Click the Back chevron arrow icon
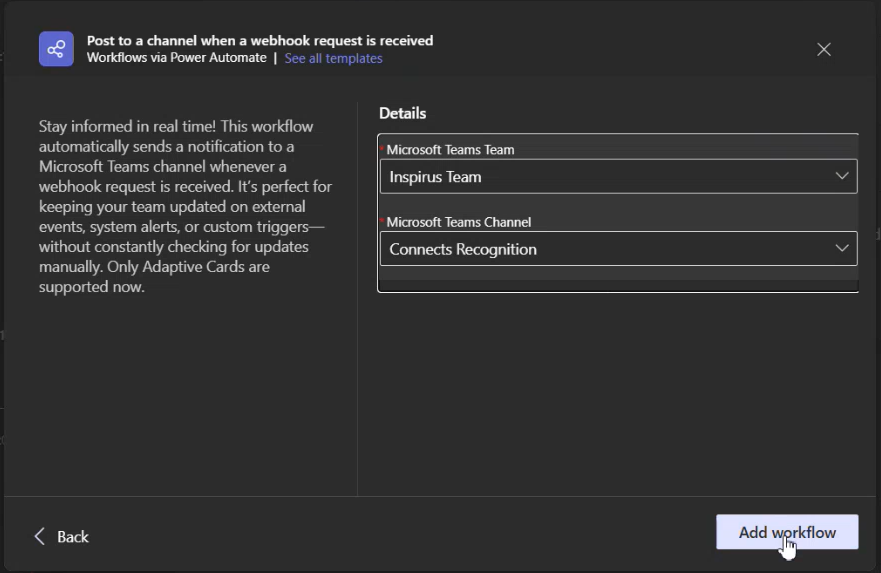 coord(39,536)
